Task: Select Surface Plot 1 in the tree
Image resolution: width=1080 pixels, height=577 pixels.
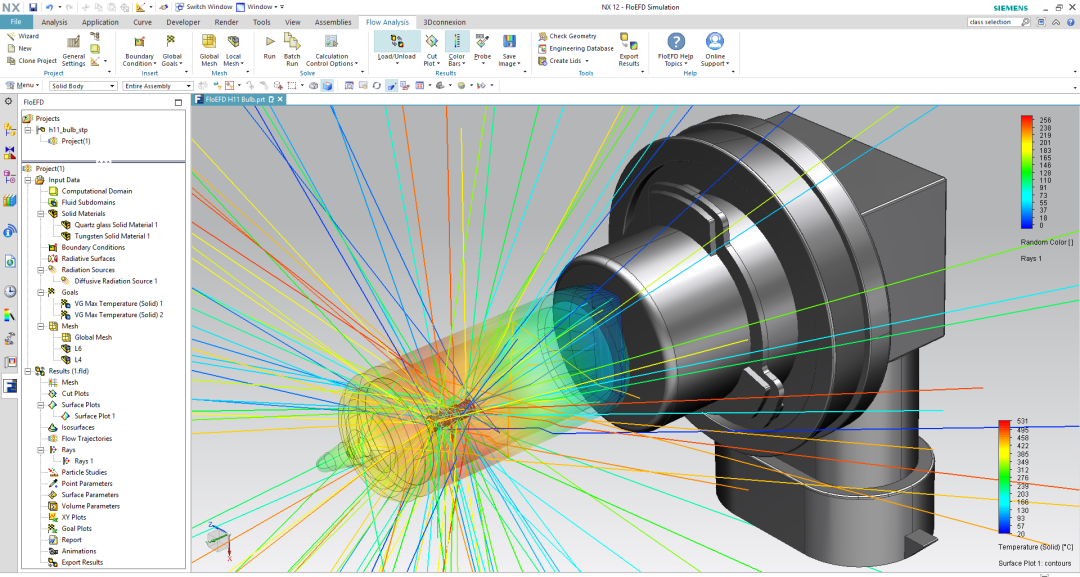Action: 94,416
